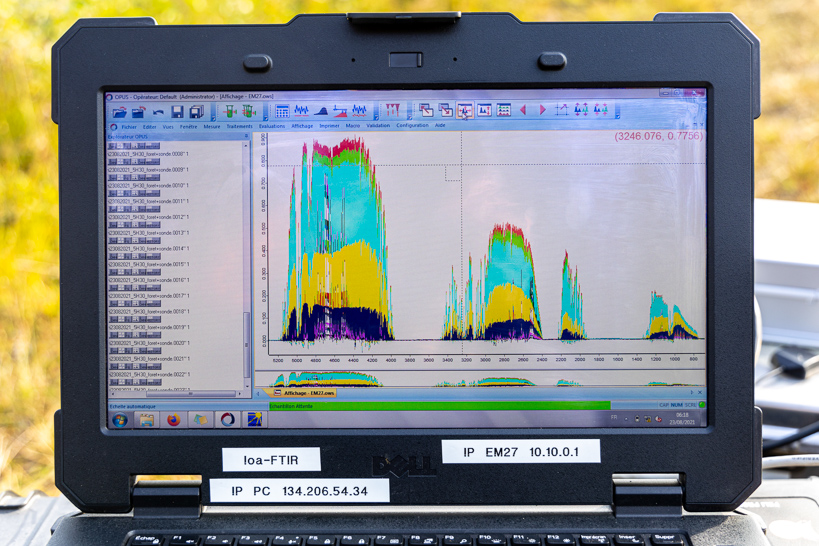Select file entry foret+sonde.0008 in explorer
The height and width of the screenshot is (546, 819).
point(148,154)
